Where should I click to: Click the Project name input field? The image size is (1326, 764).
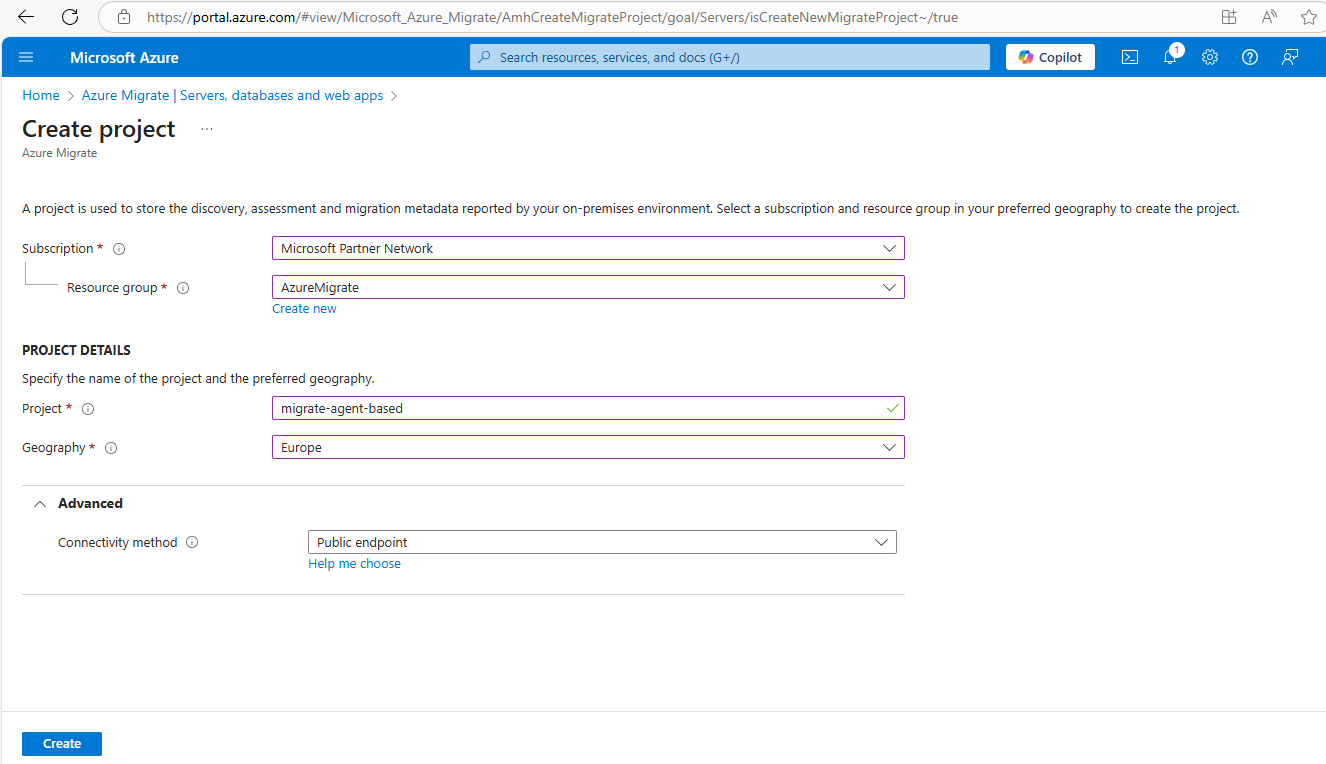588,408
